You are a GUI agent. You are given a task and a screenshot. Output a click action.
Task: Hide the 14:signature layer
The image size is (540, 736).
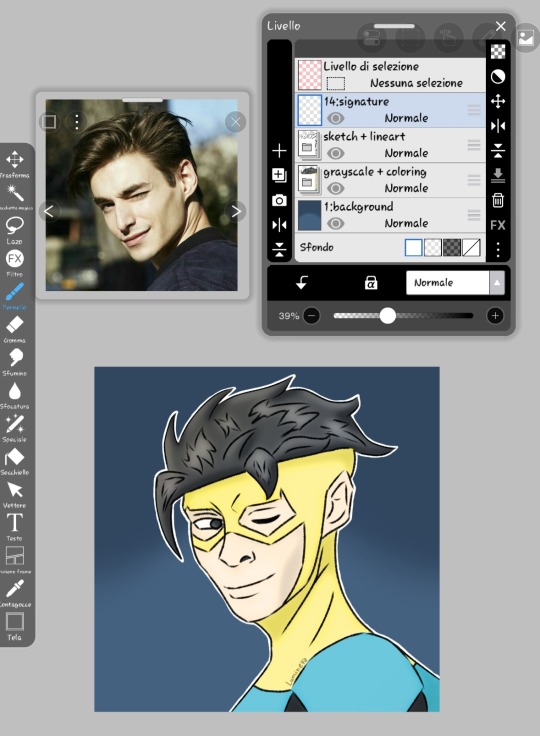335,118
